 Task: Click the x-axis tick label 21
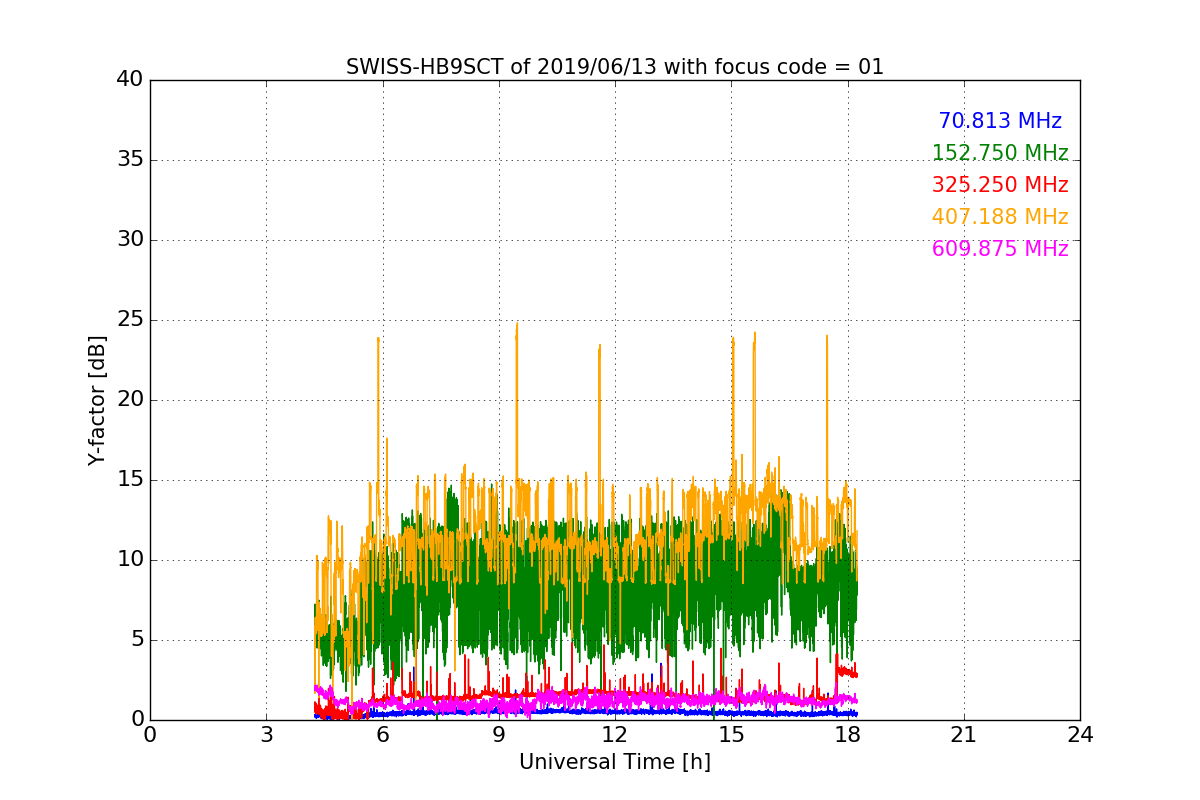(964, 735)
